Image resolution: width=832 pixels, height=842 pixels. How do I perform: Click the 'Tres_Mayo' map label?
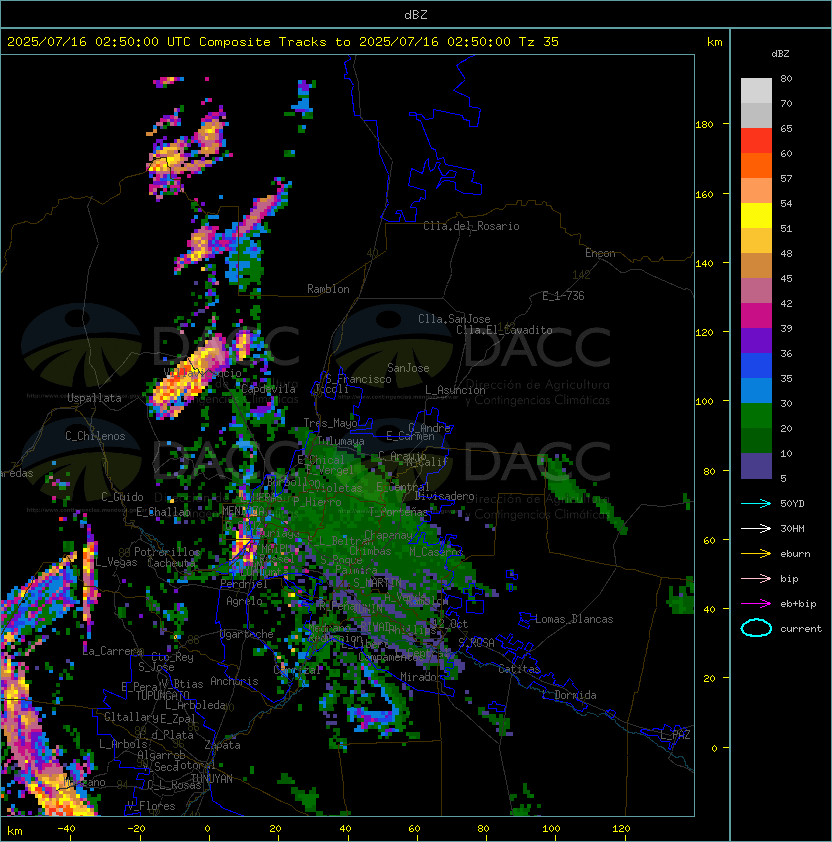tap(330, 423)
